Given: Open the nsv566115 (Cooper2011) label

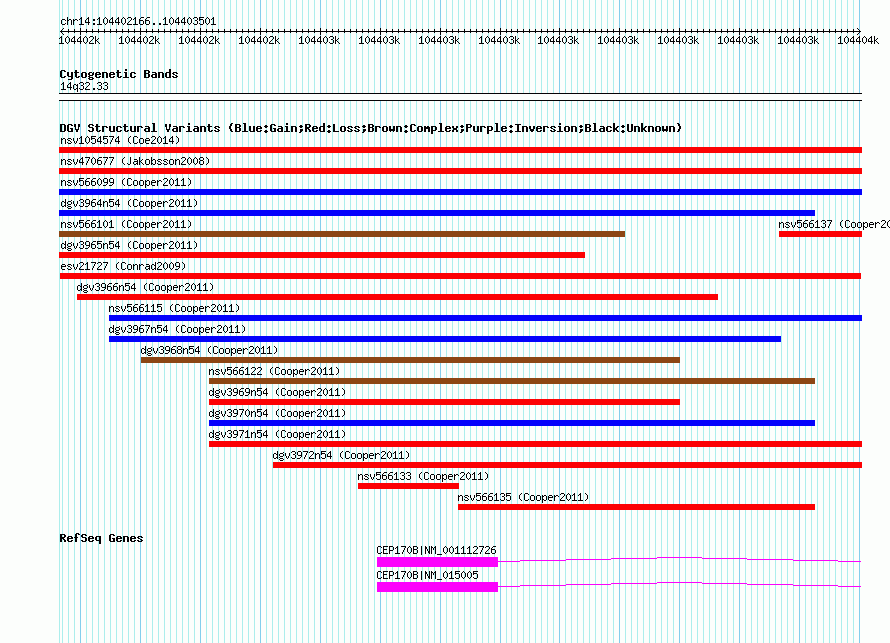Looking at the screenshot, I should pos(174,308).
